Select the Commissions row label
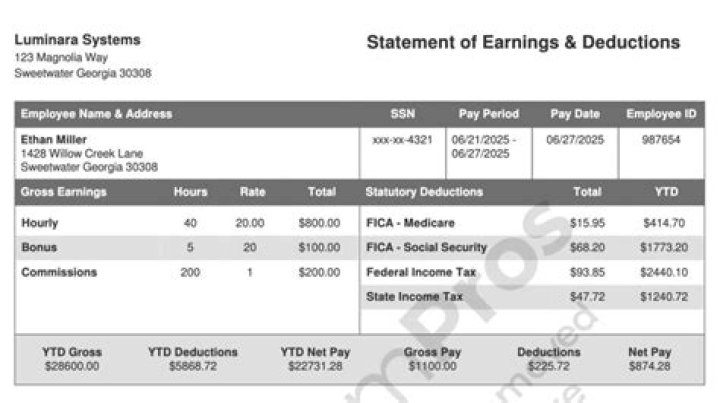The width and height of the screenshot is (720, 403). point(59,272)
